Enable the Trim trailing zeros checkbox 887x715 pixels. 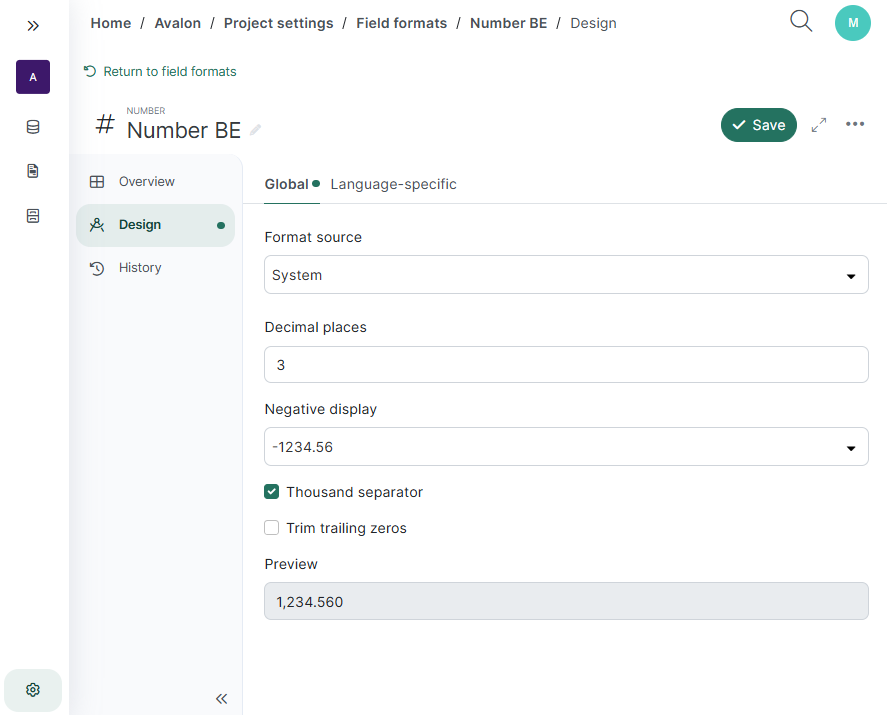pyautogui.click(x=272, y=528)
